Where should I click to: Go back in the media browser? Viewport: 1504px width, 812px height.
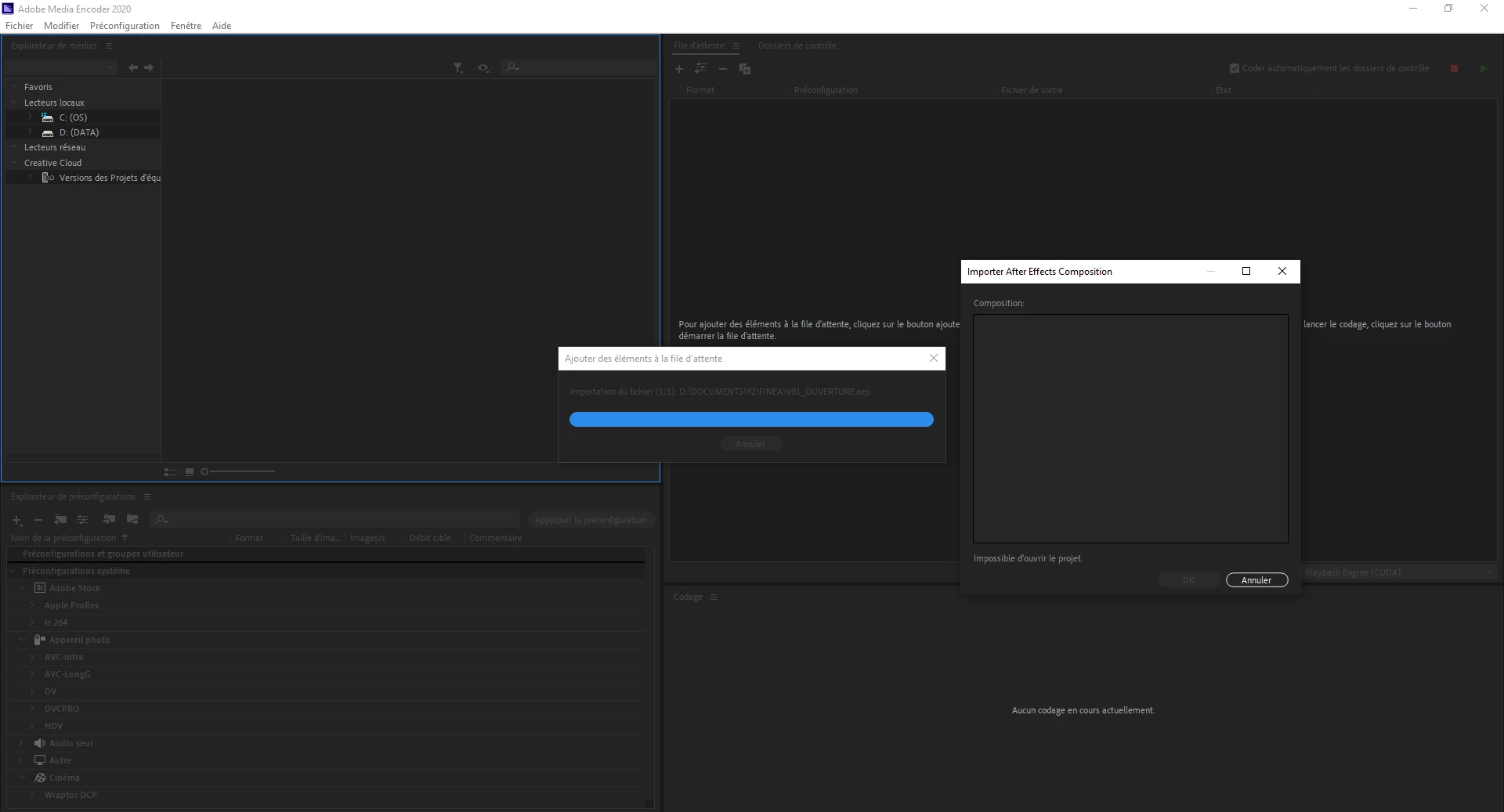tap(133, 68)
